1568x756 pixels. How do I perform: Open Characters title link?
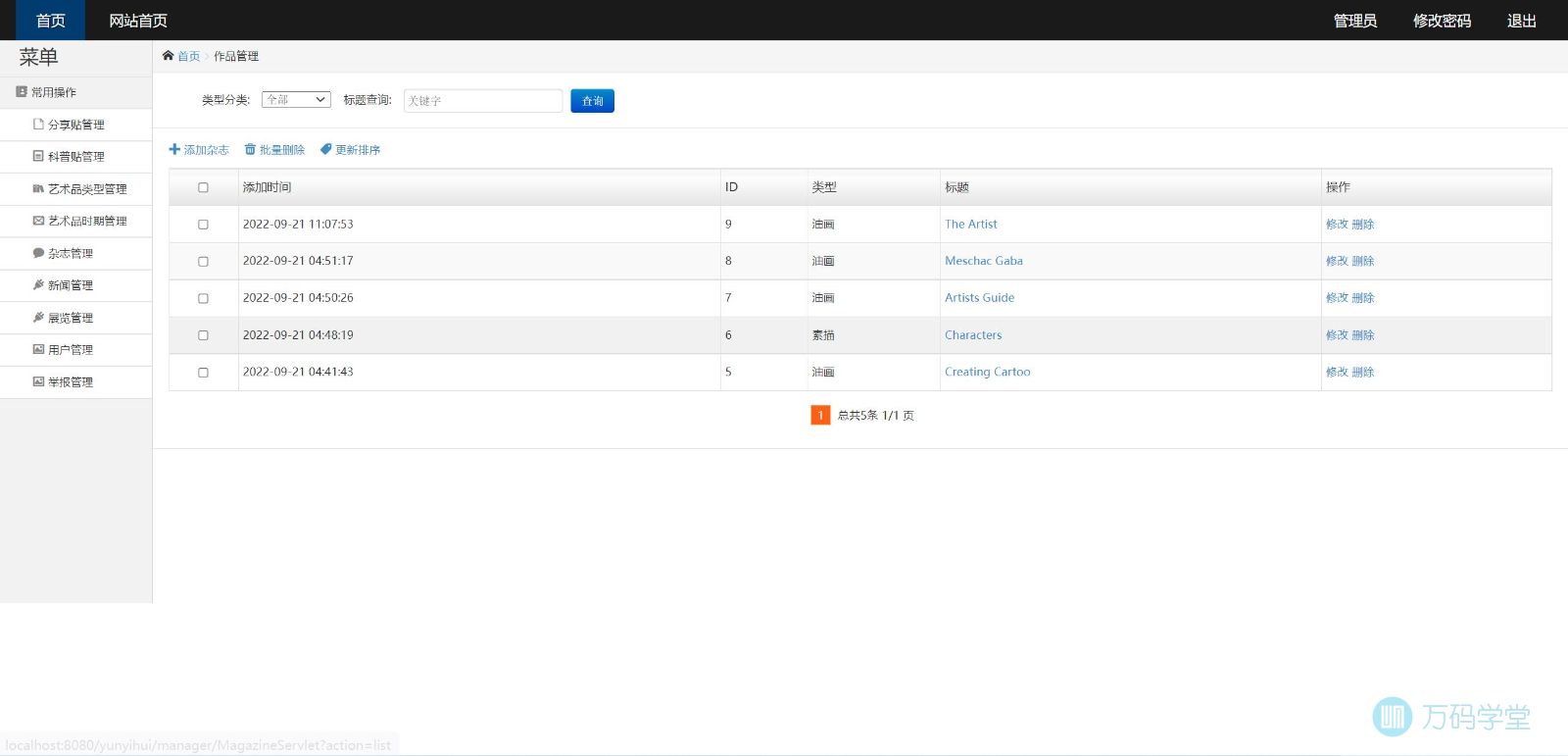973,335
